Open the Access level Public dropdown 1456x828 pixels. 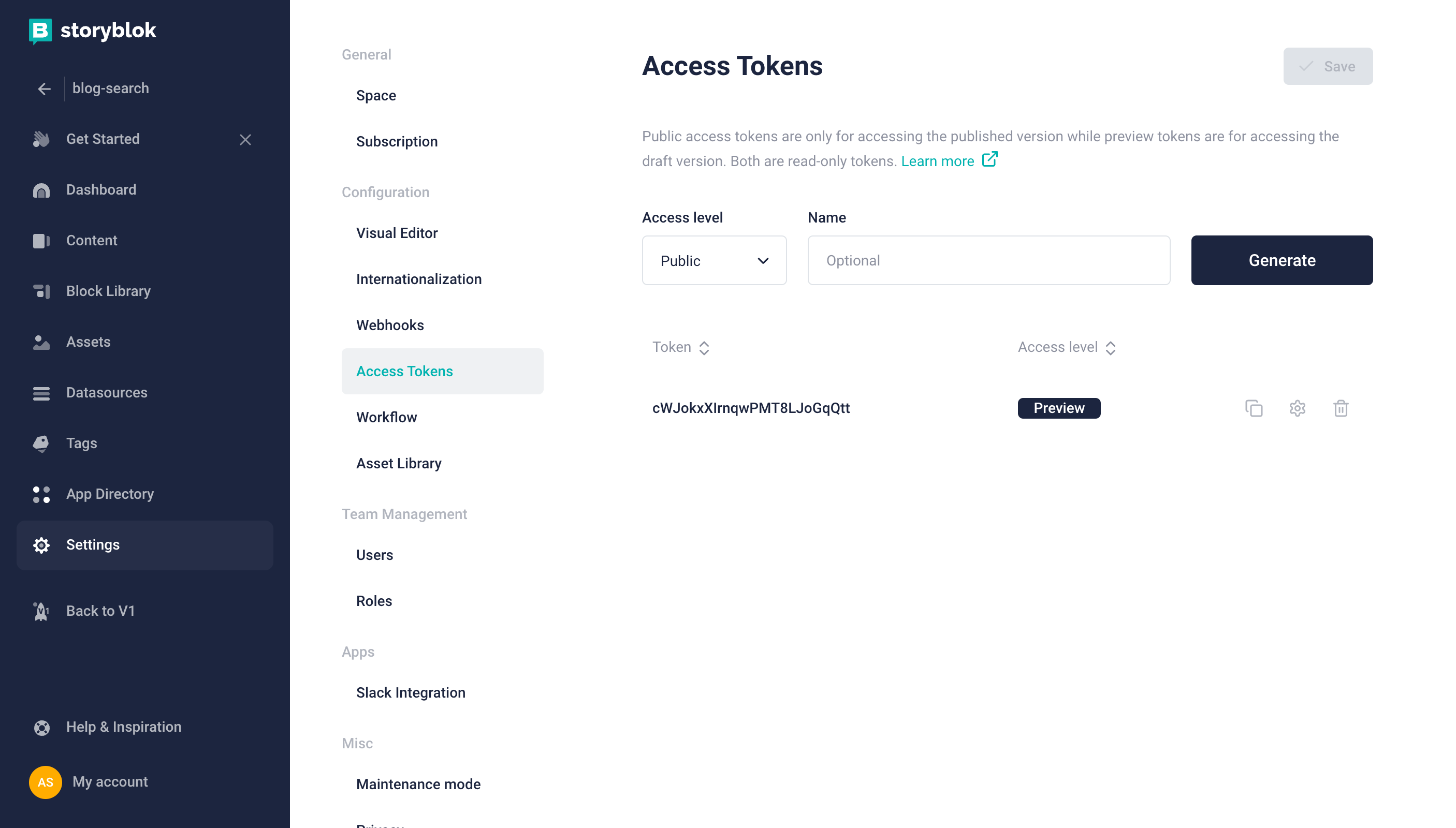tap(714, 260)
